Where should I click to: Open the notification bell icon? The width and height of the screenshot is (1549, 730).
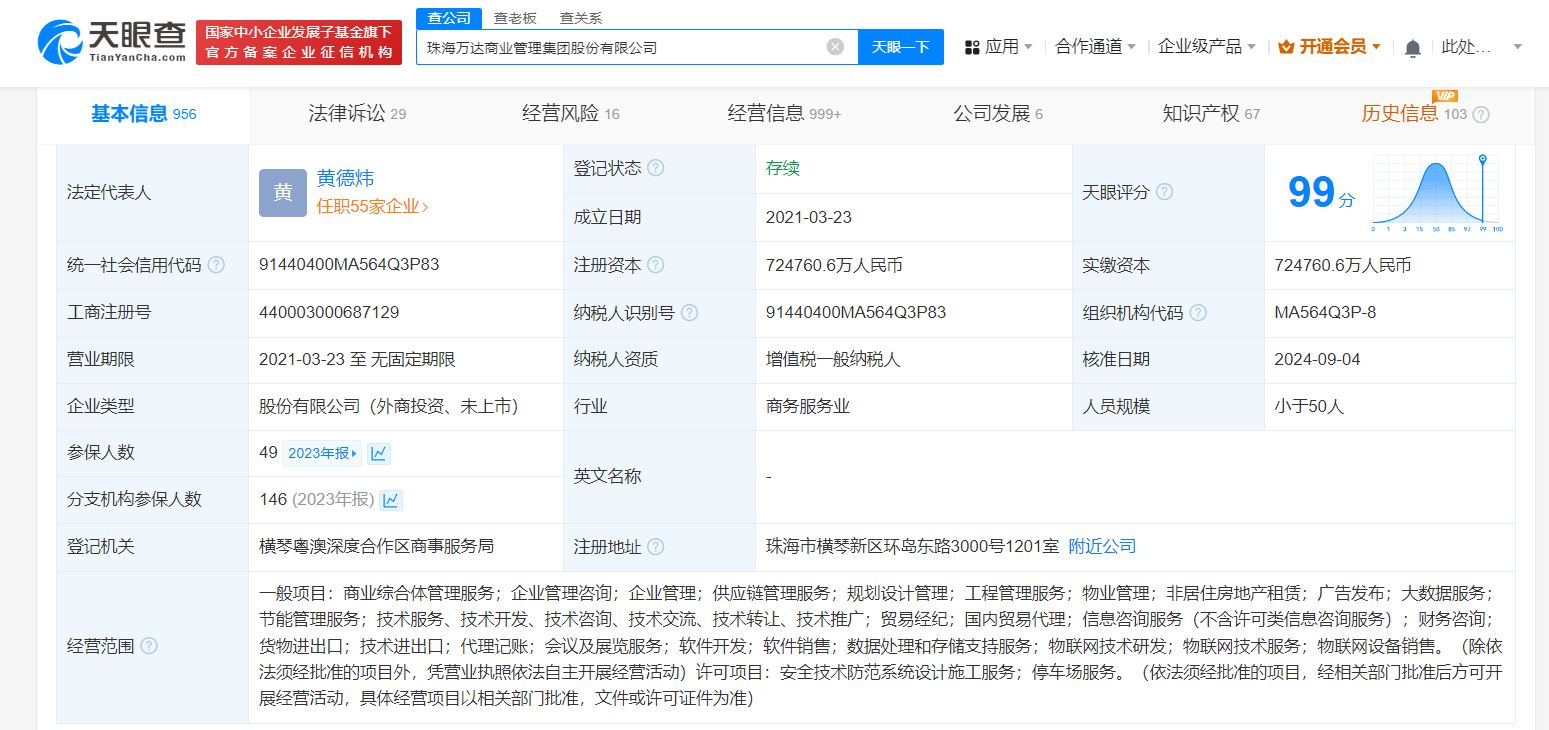point(1412,47)
